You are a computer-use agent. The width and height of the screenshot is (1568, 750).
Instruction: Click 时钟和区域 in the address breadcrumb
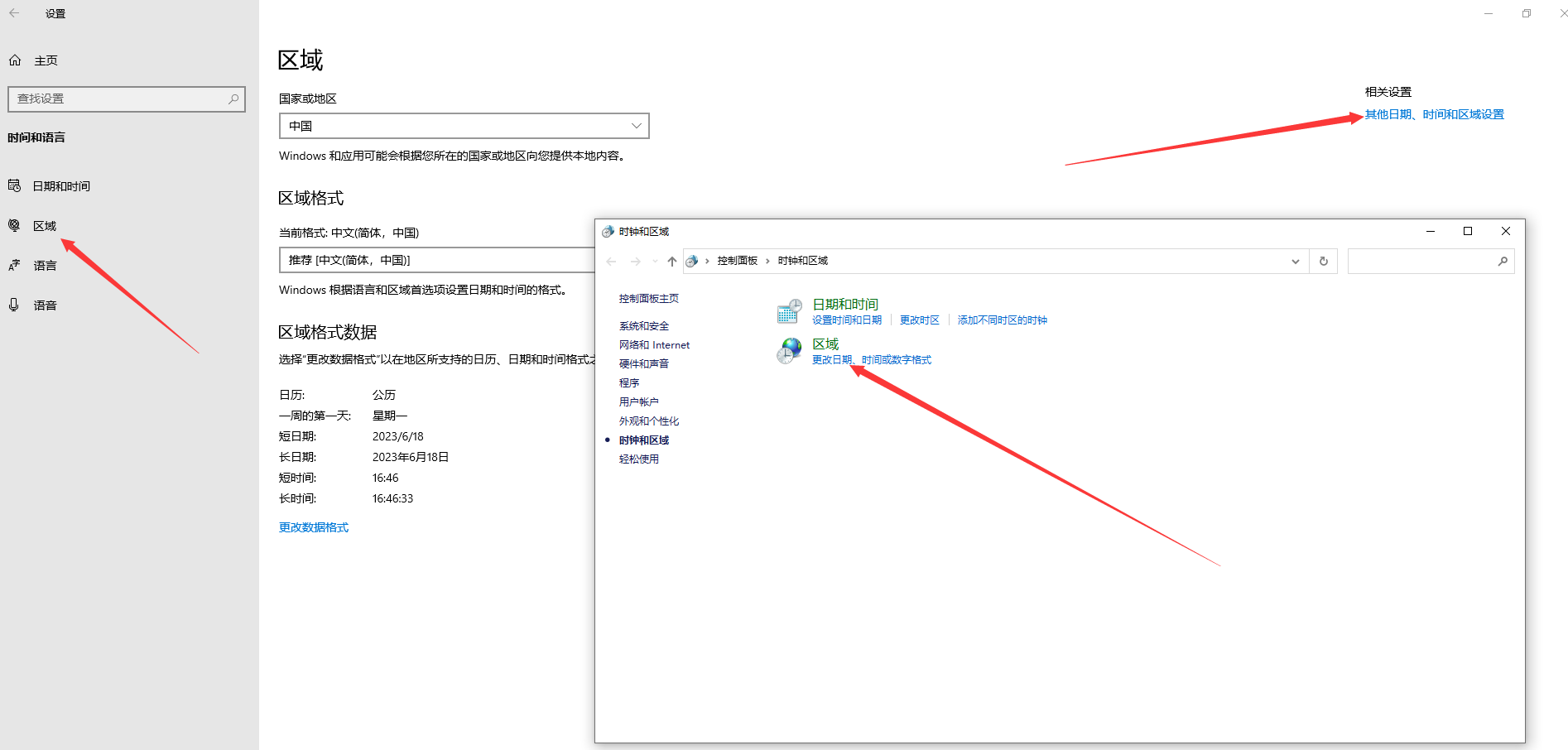803,261
